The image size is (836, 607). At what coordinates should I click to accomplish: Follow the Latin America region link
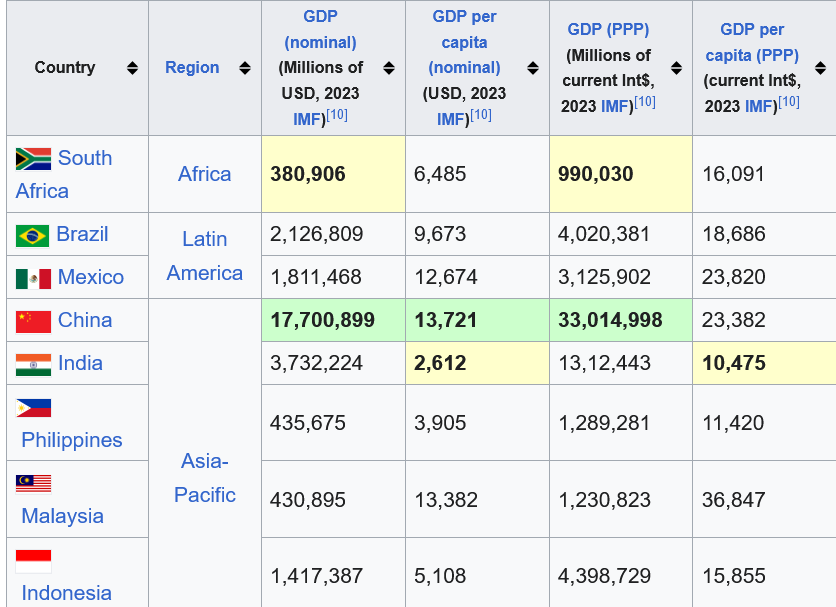click(x=204, y=256)
